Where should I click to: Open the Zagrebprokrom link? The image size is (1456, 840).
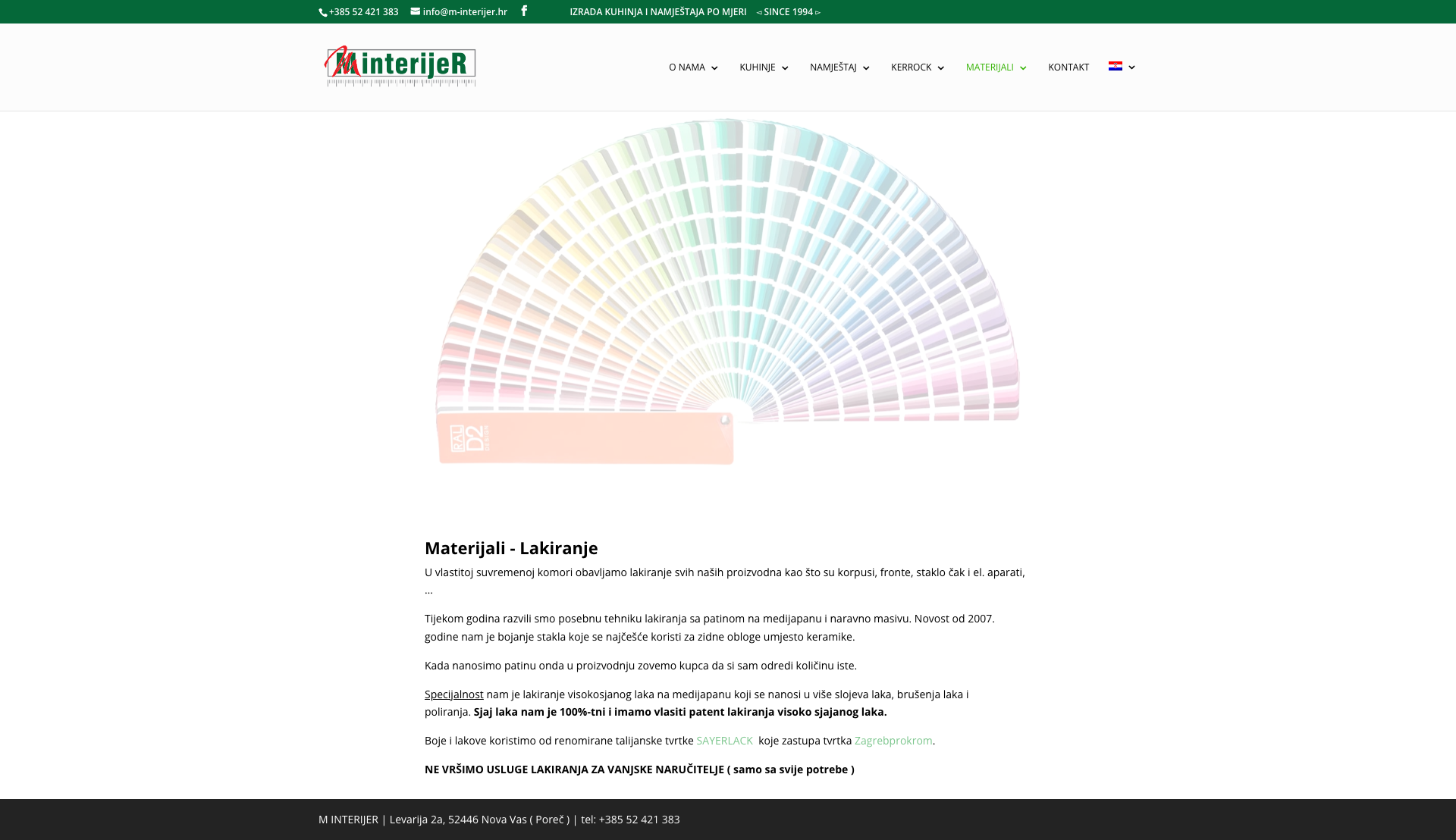pos(893,741)
